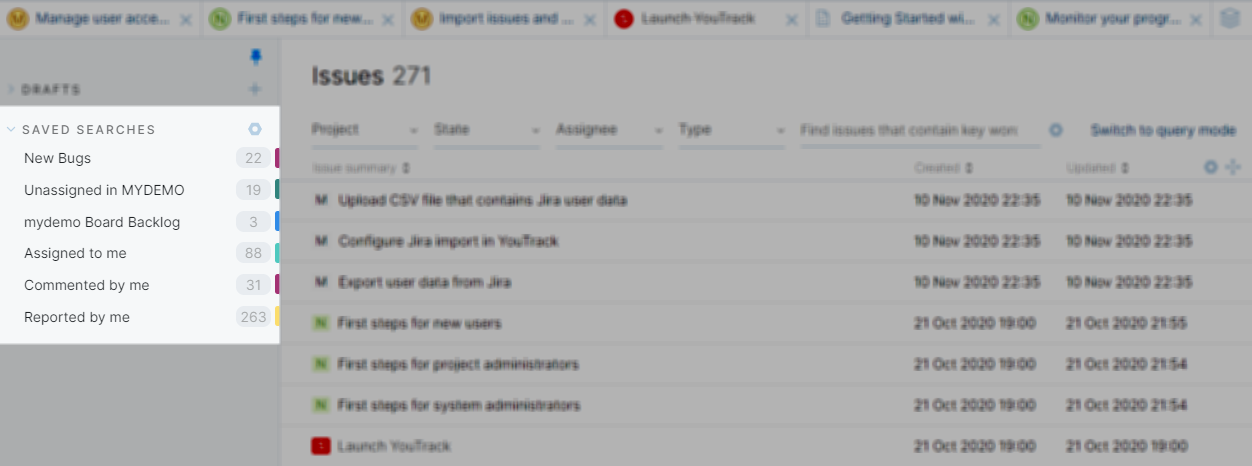
Task: Click the blue color tag of mydemo Board Backlog
Action: point(277,222)
